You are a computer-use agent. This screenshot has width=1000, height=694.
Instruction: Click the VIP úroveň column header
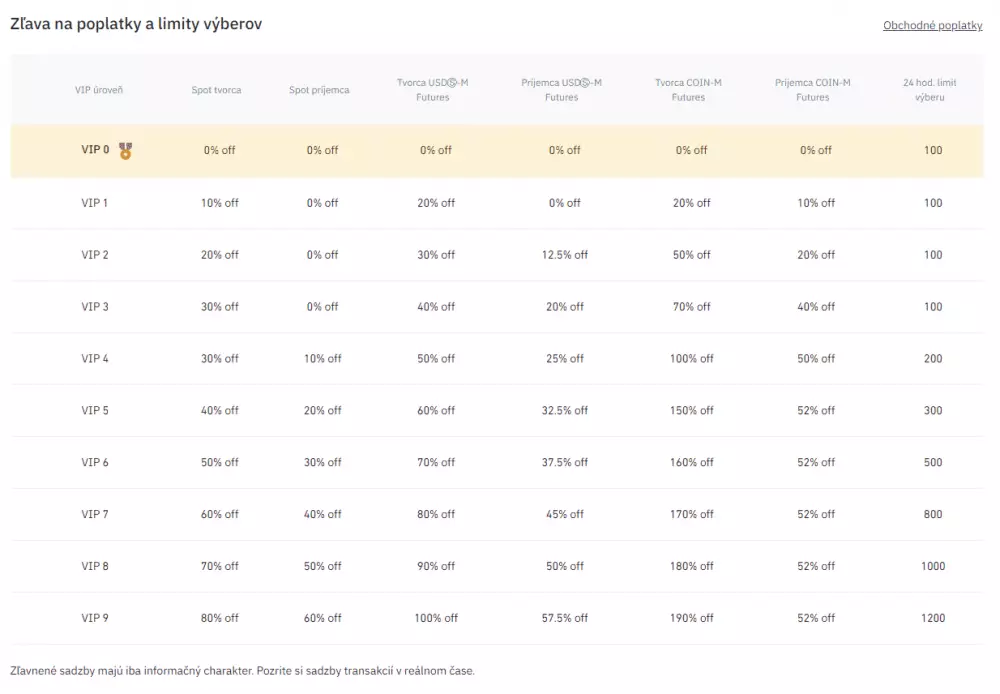pyautogui.click(x=100, y=89)
